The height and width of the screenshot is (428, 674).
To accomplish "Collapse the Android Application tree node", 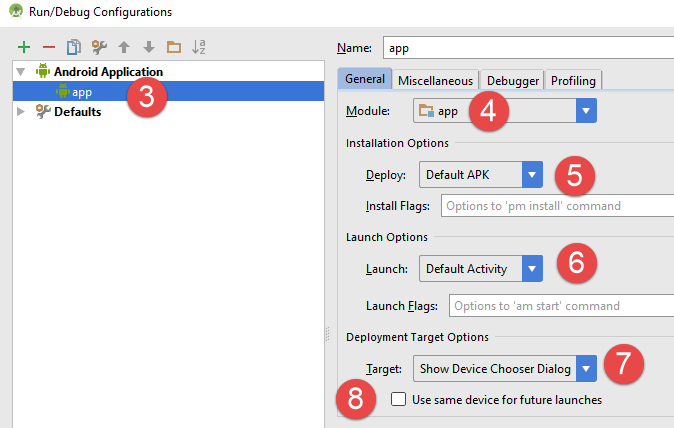I will point(22,72).
